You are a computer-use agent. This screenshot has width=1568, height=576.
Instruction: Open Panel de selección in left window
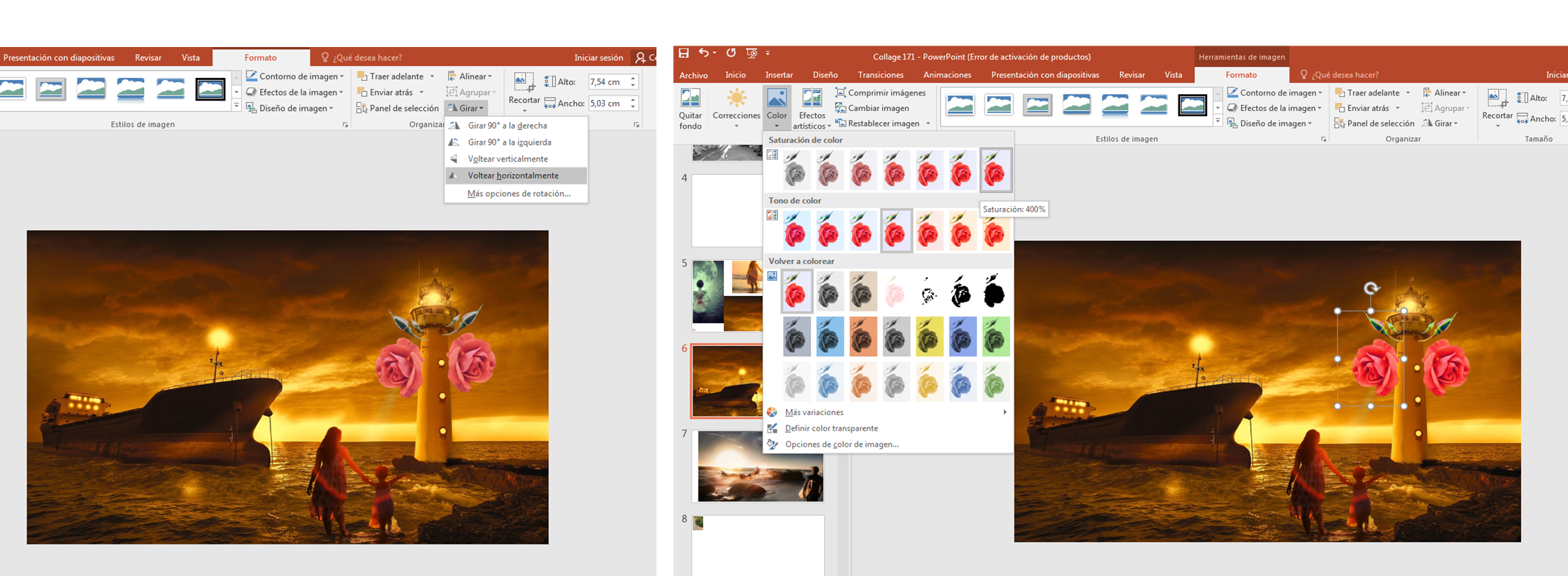coord(398,108)
